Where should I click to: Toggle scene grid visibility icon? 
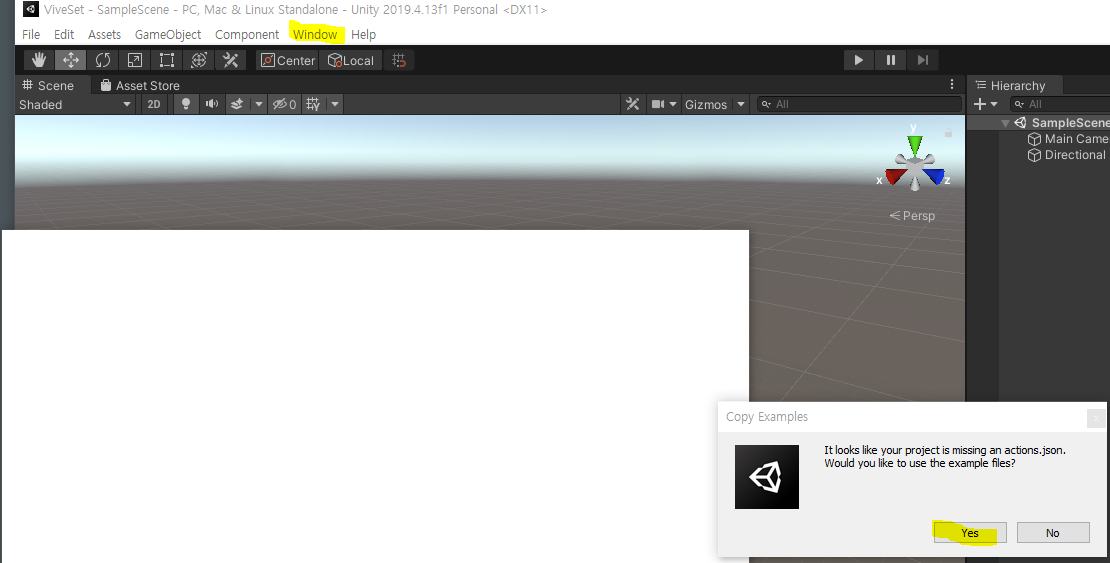(x=313, y=104)
